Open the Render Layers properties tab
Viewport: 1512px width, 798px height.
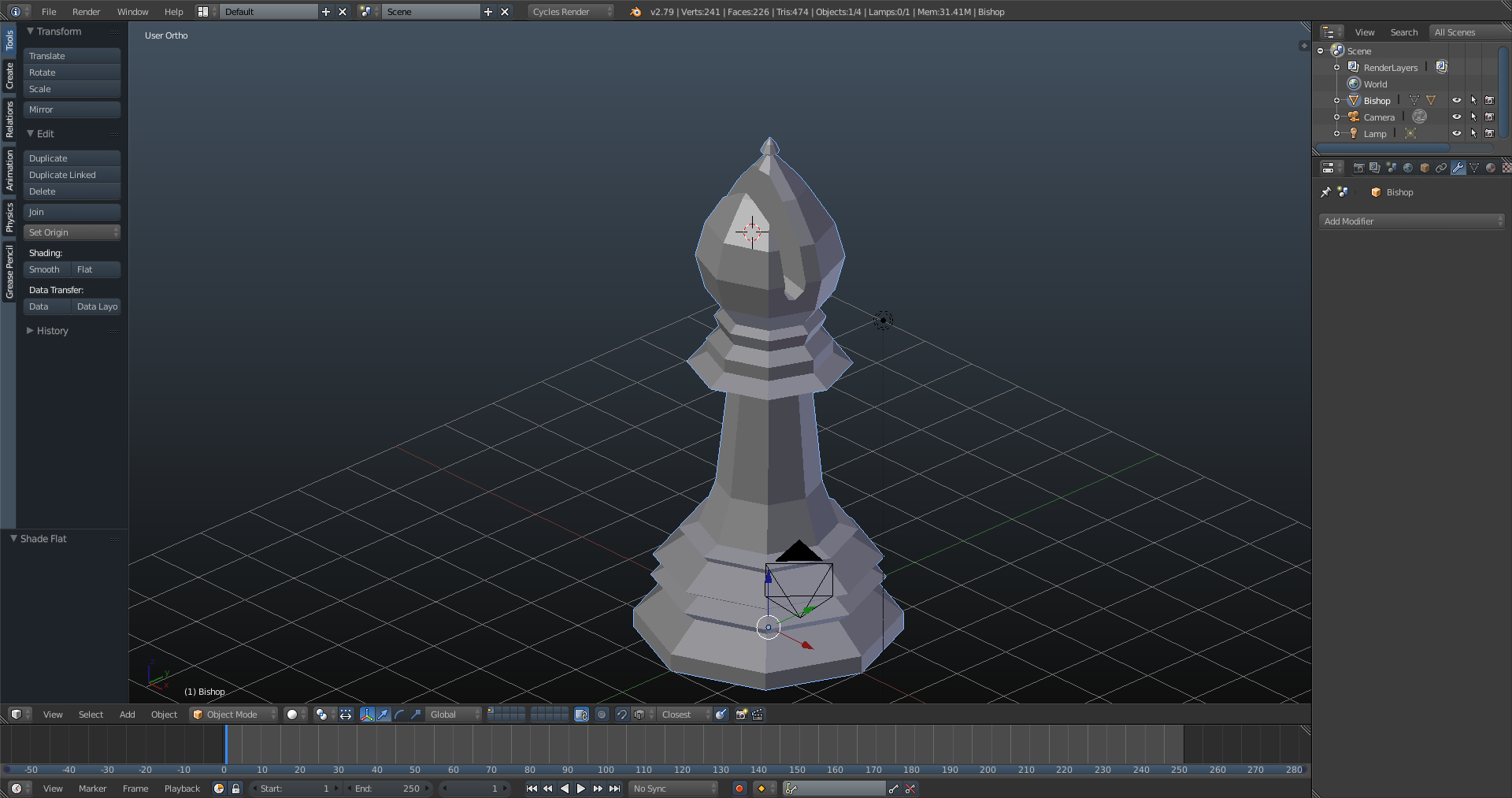pos(1375,168)
